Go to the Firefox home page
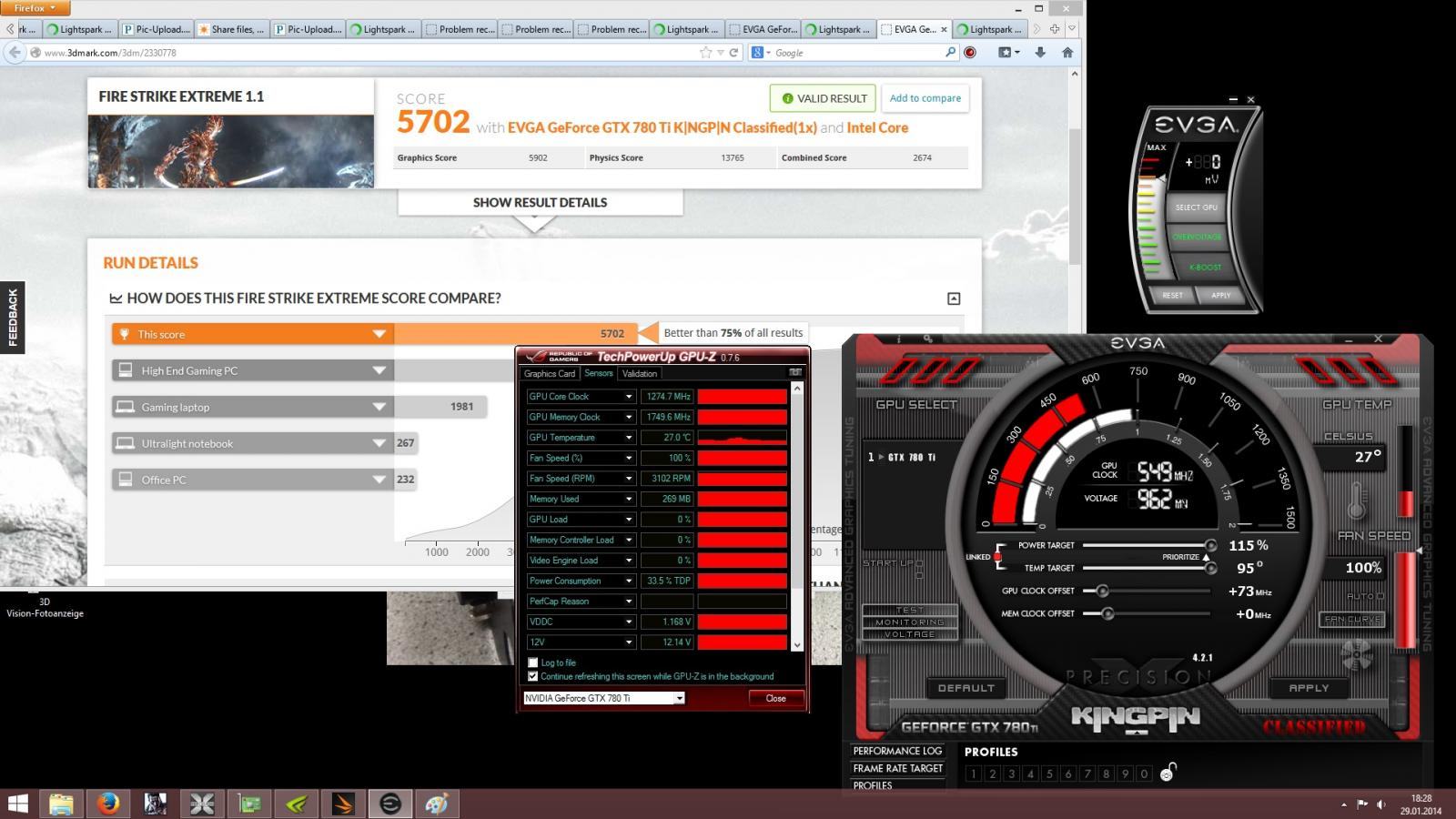 coord(1067,53)
